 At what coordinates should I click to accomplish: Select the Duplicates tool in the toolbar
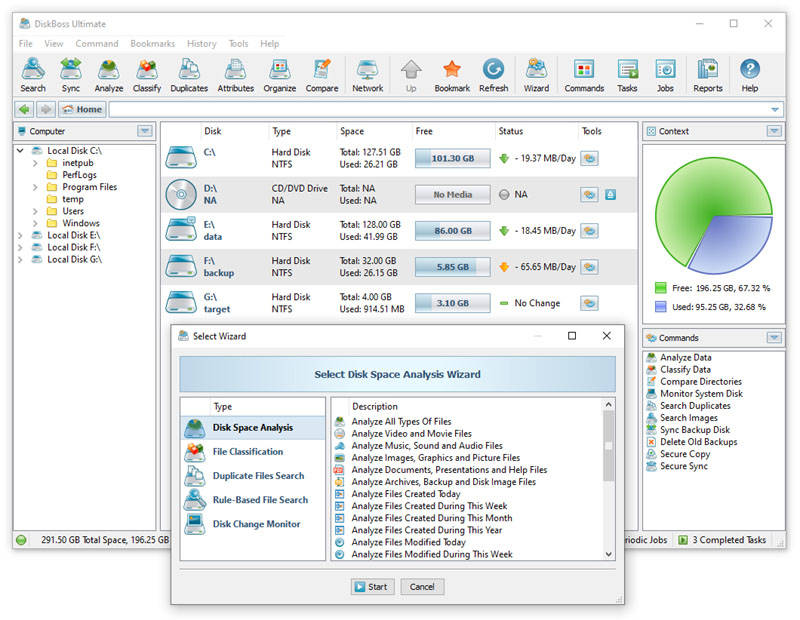190,75
